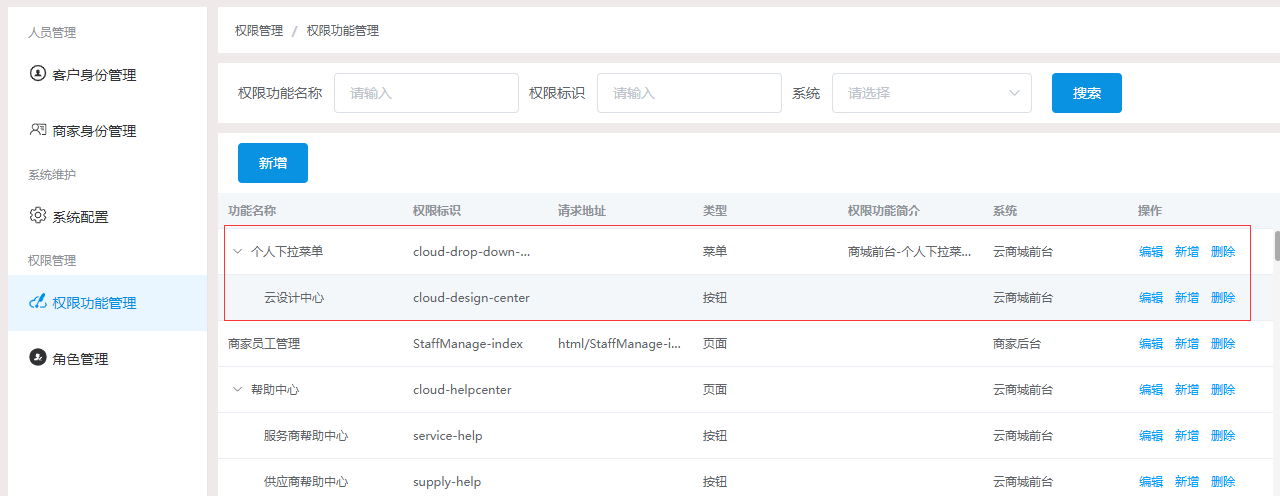Focus the 权限标识 input field
The width and height of the screenshot is (1280, 496).
point(689,93)
